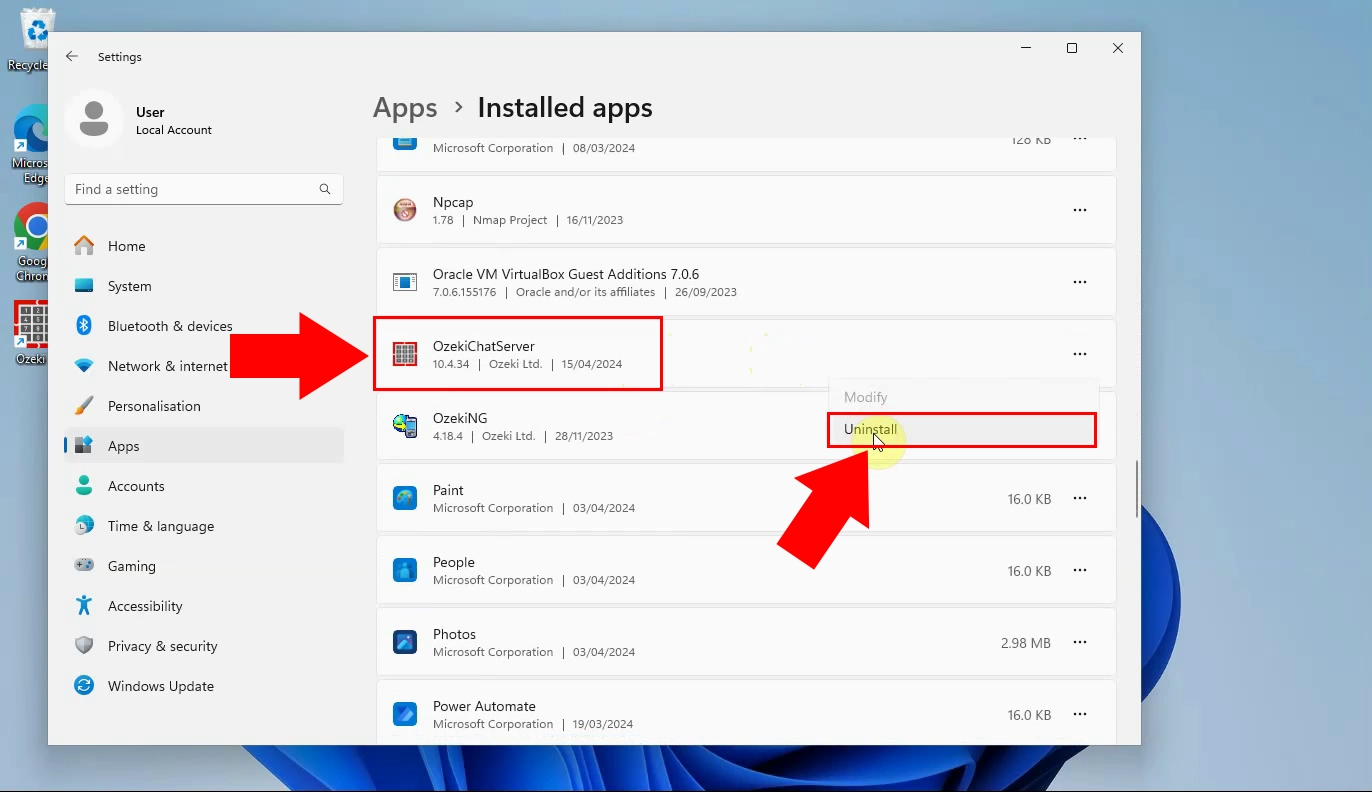The width and height of the screenshot is (1372, 792).
Task: Click the OzekiChatServer app icon
Action: point(405,354)
